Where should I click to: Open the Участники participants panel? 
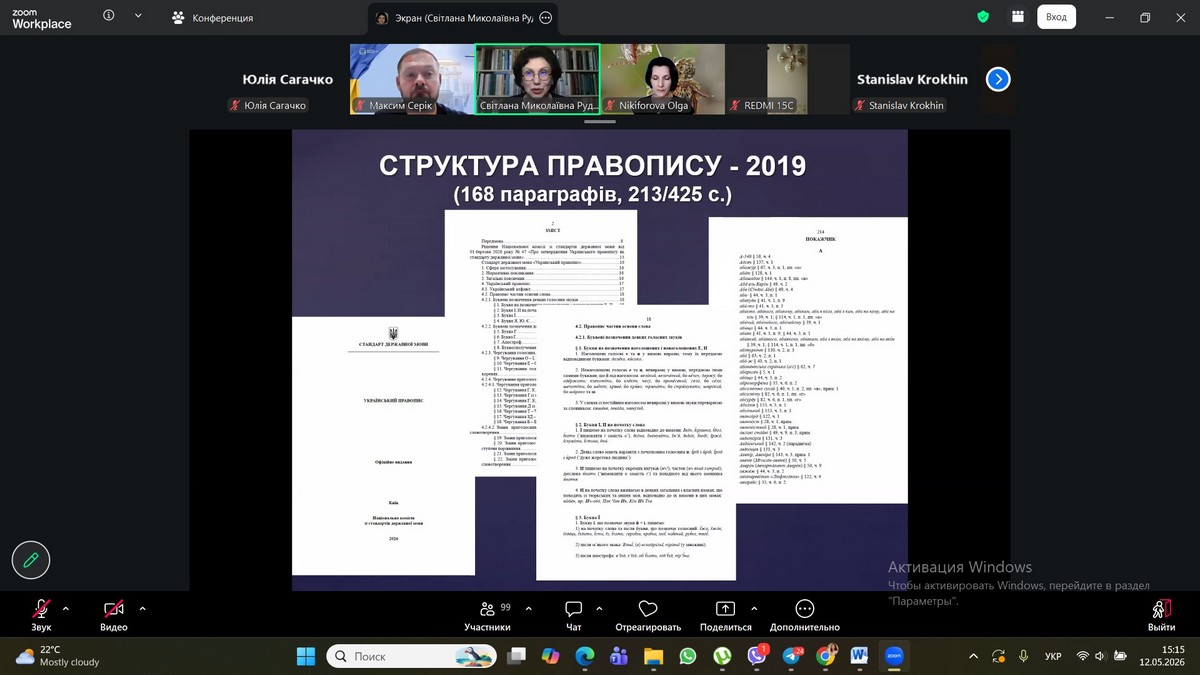pos(487,615)
